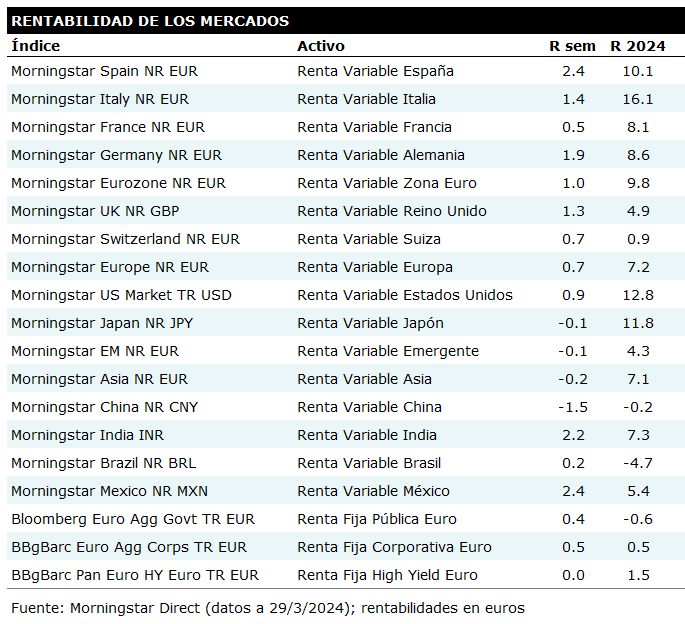Image resolution: width=685 pixels, height=624 pixels.
Task: Click the 'Morningstar Brazil NR BRL' entry
Action: click(106, 463)
